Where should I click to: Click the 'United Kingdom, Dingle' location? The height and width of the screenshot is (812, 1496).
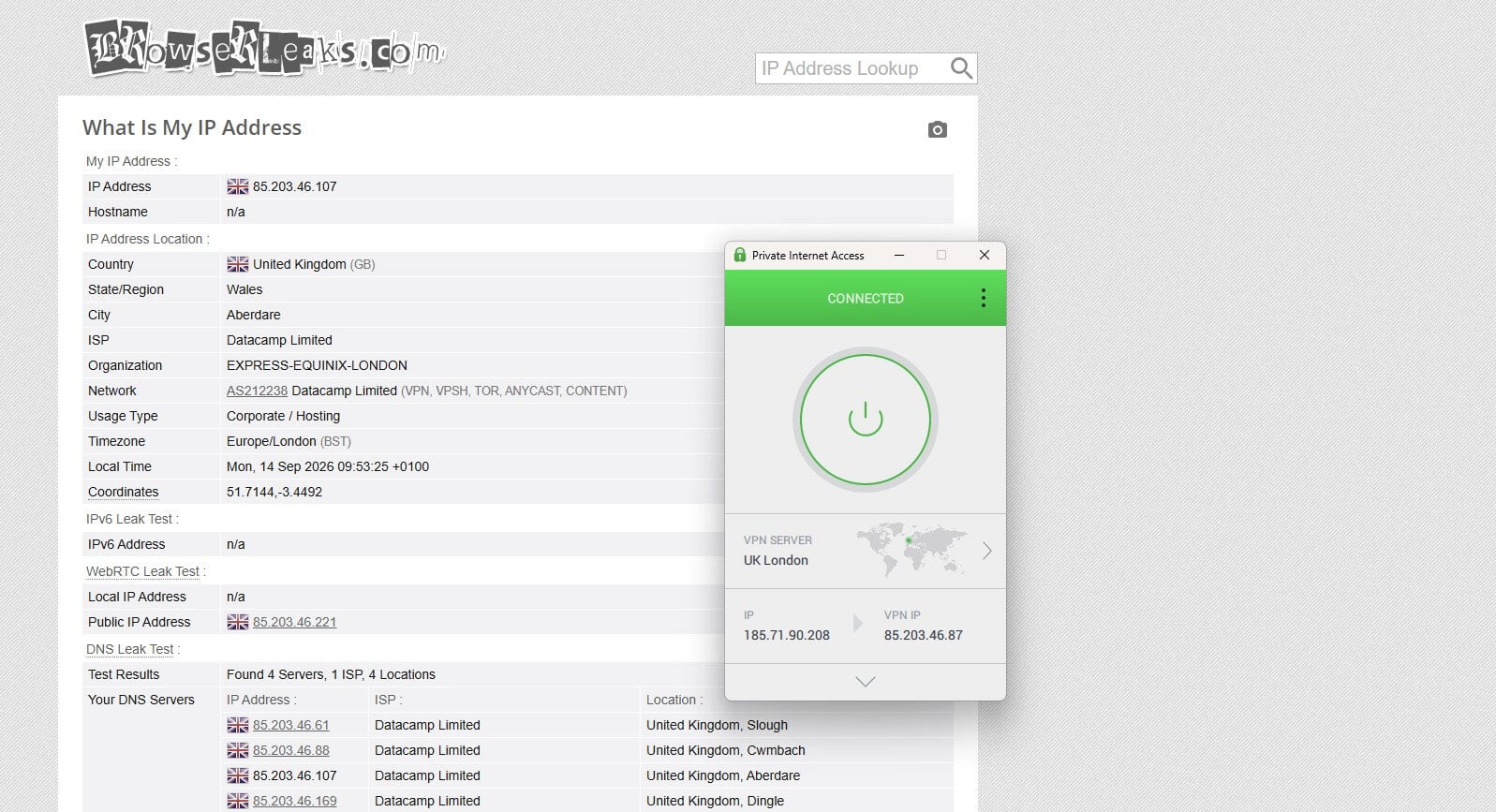715,801
